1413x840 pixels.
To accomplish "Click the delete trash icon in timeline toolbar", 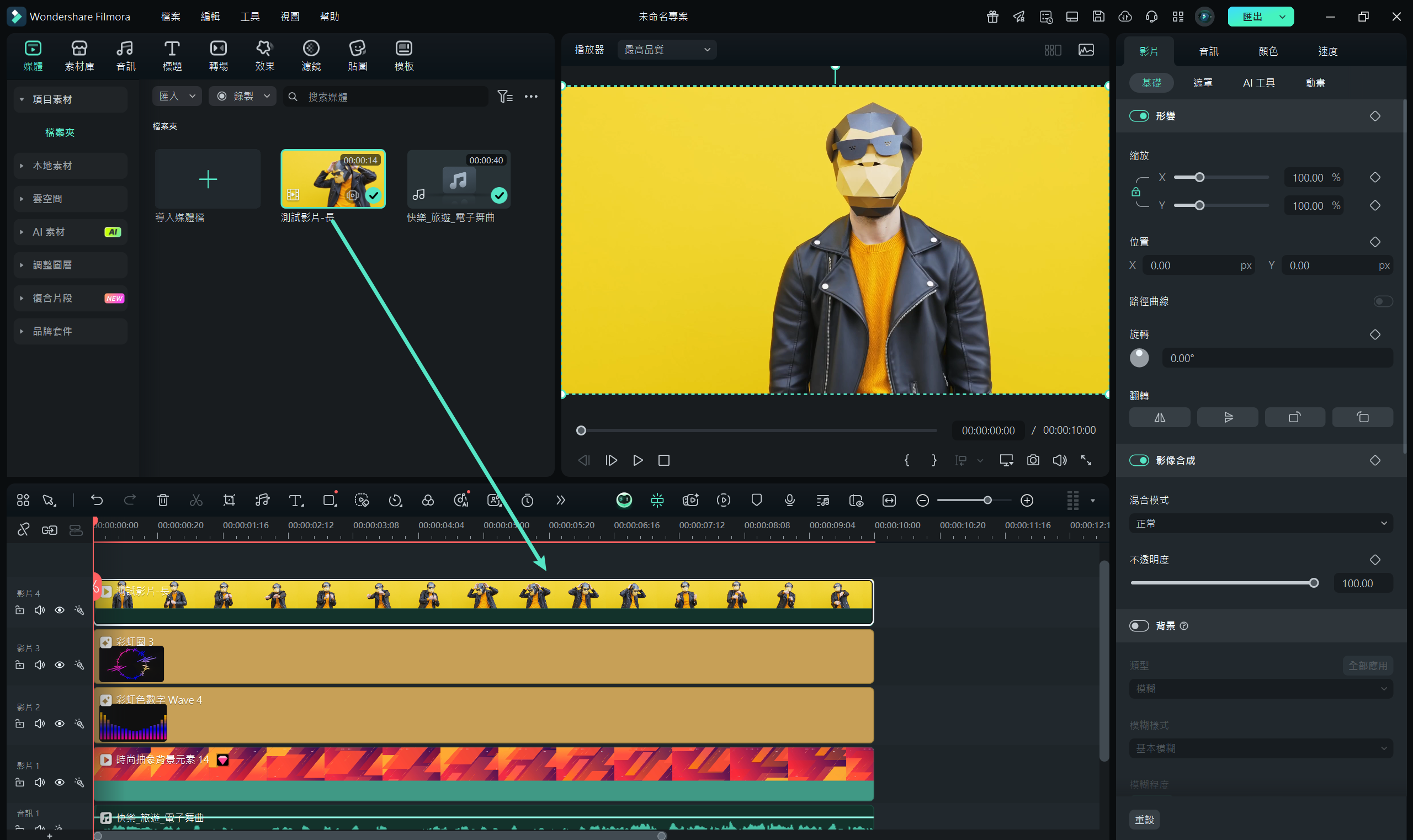I will pos(163,500).
